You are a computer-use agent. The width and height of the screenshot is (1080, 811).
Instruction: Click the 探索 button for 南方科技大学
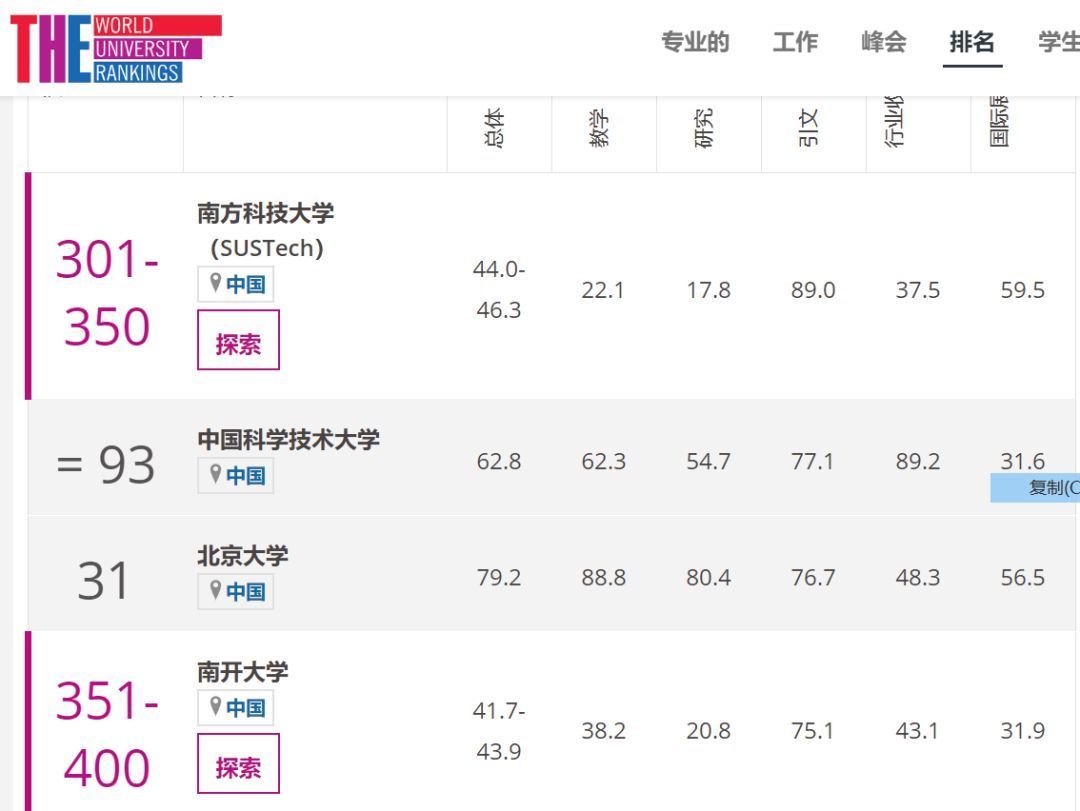240,340
